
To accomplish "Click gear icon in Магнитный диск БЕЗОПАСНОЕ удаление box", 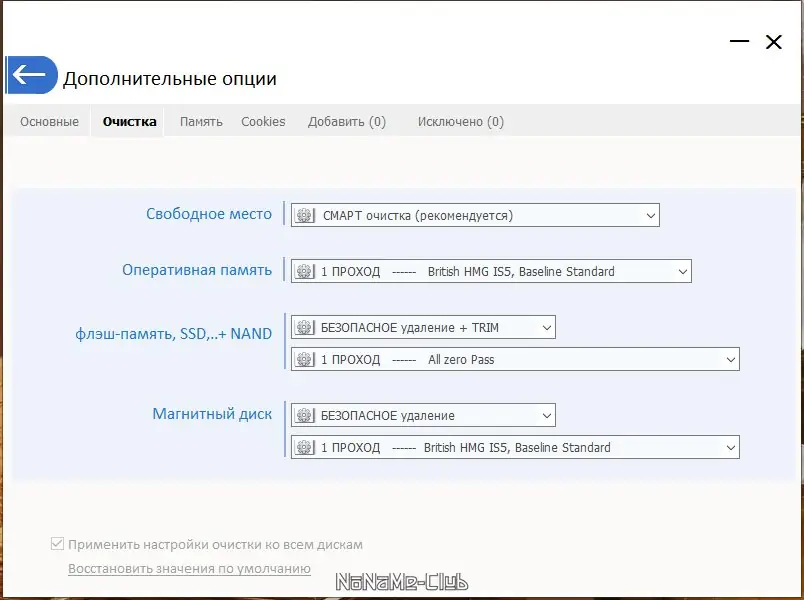I will [x=304, y=415].
